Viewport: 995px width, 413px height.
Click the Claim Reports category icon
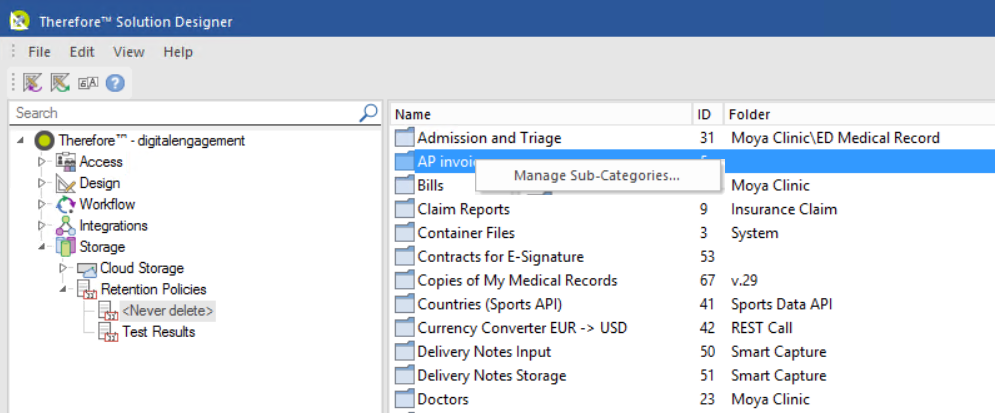pos(404,209)
